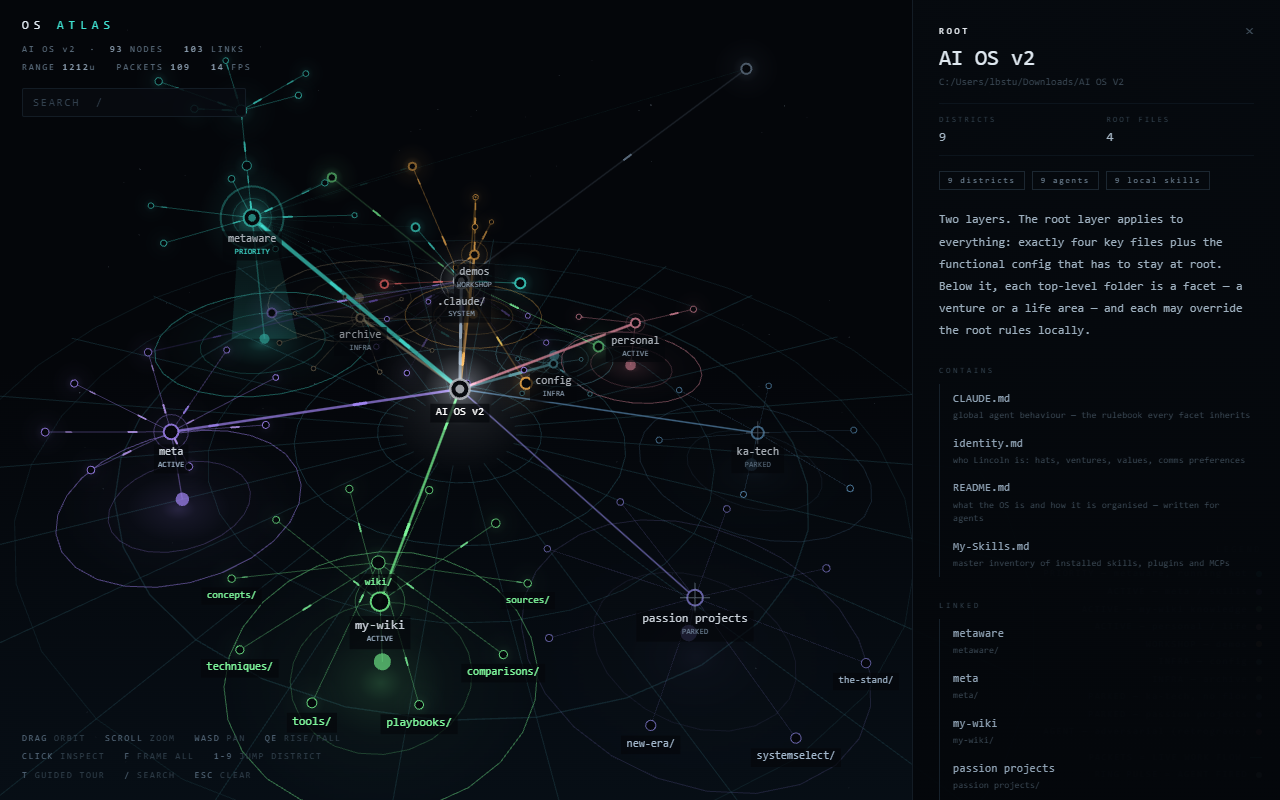Screen dimensions: 1280x800
Task: Click the RANGE 1212u readout
Action: tap(58, 67)
